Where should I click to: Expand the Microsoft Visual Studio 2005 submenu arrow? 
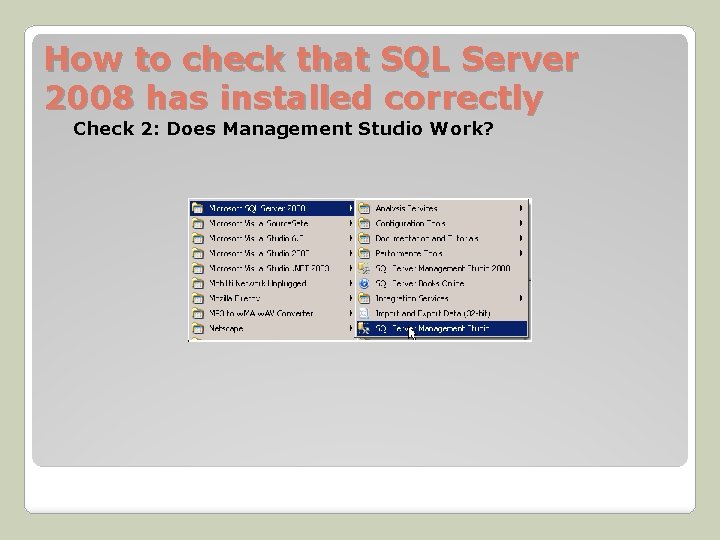click(x=351, y=253)
